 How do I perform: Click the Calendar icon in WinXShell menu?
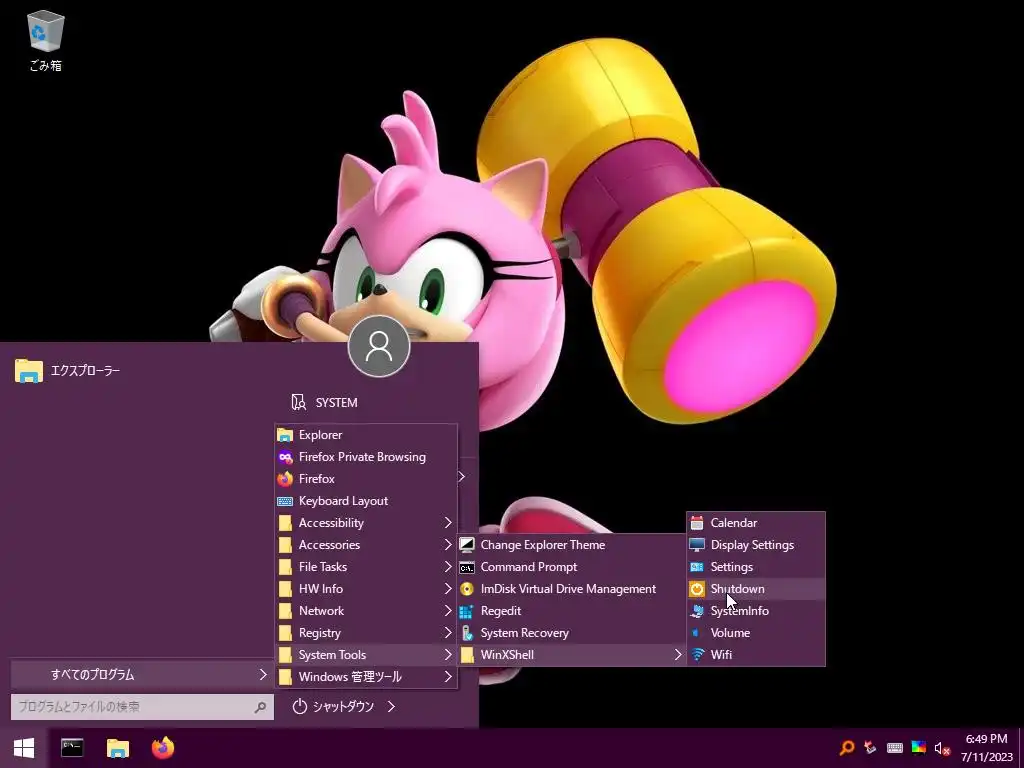[697, 522]
